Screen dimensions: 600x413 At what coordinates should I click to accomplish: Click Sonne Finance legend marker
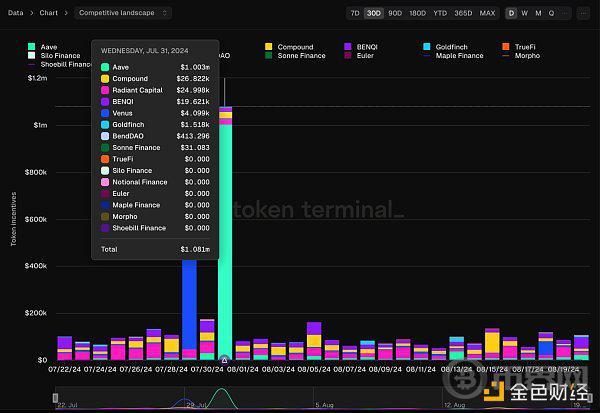pyautogui.click(x=269, y=56)
